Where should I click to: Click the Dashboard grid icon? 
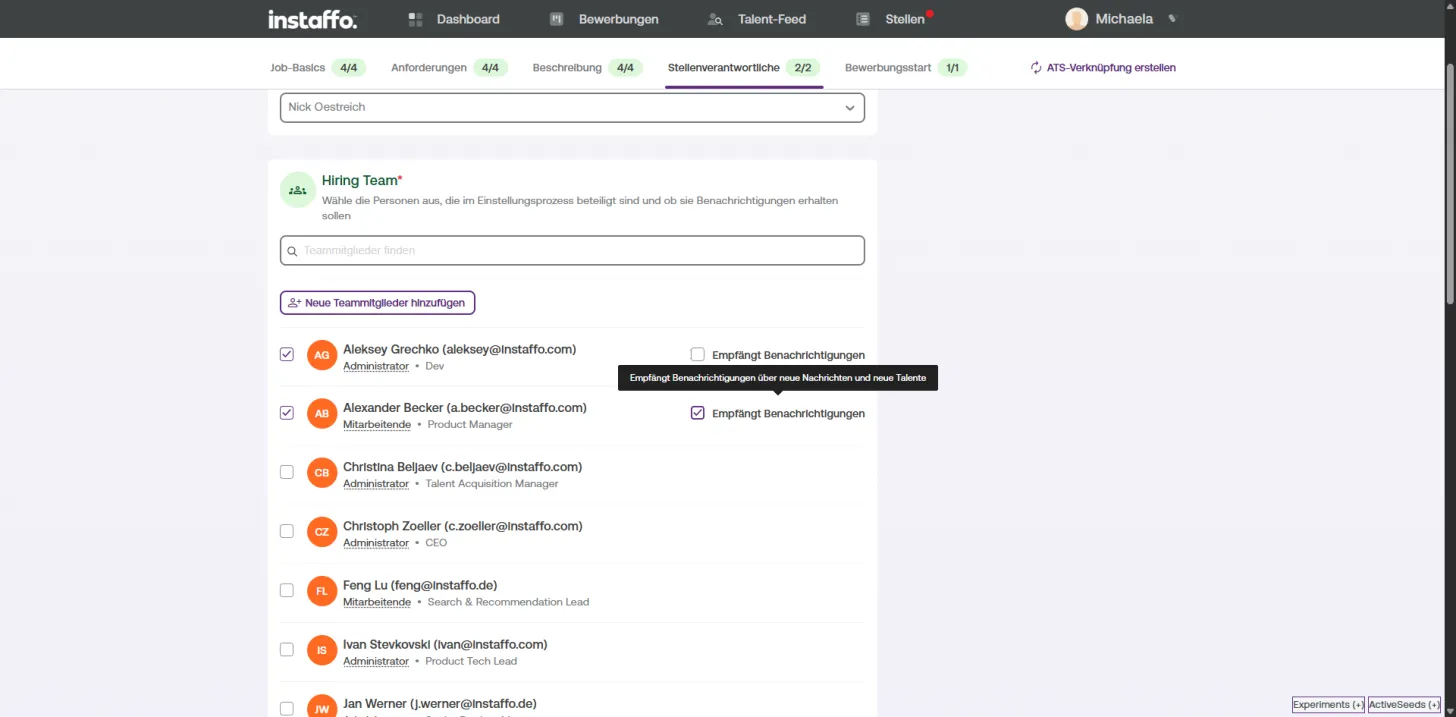click(416, 19)
